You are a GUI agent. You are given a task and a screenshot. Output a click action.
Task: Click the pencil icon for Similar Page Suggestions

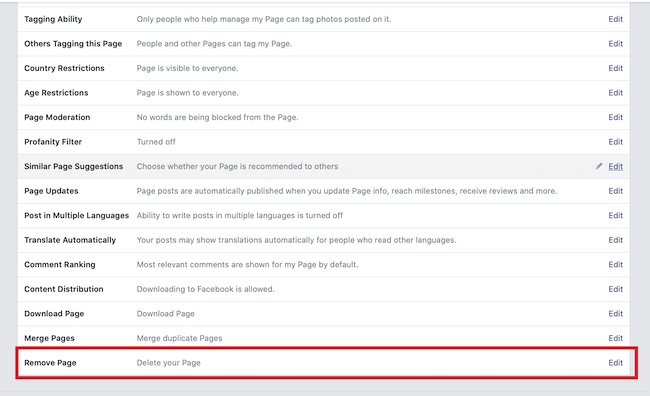599,166
